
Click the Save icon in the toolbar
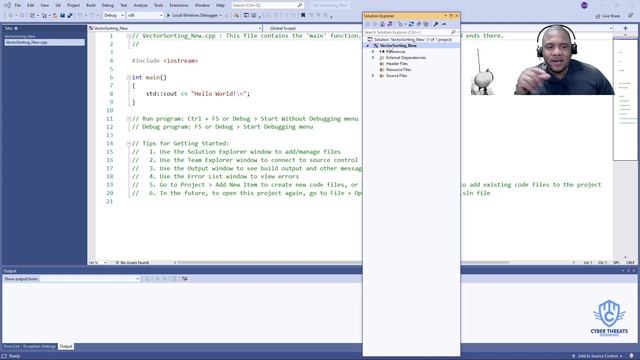click(x=62, y=16)
